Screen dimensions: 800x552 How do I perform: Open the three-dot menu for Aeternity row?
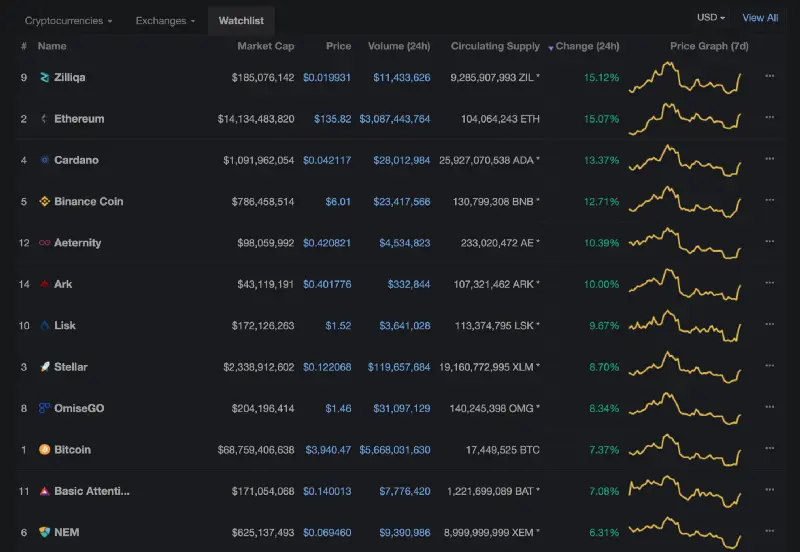coord(769,241)
